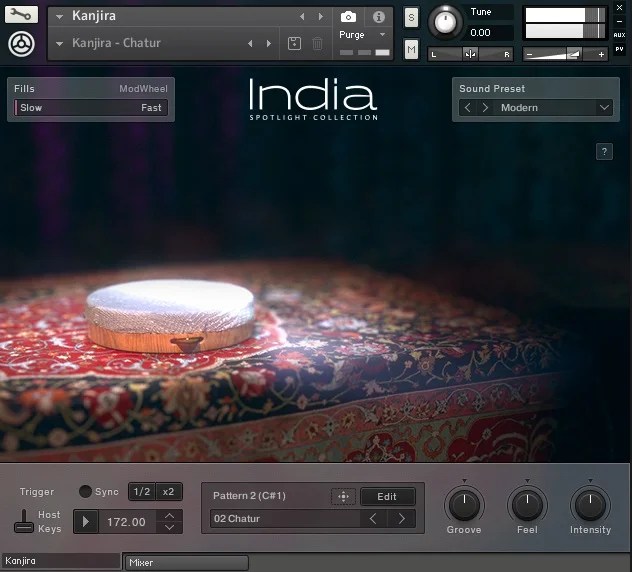Screen dimensions: 632x572
Task: Click the stereo pan slider
Action: pyautogui.click(x=470, y=54)
